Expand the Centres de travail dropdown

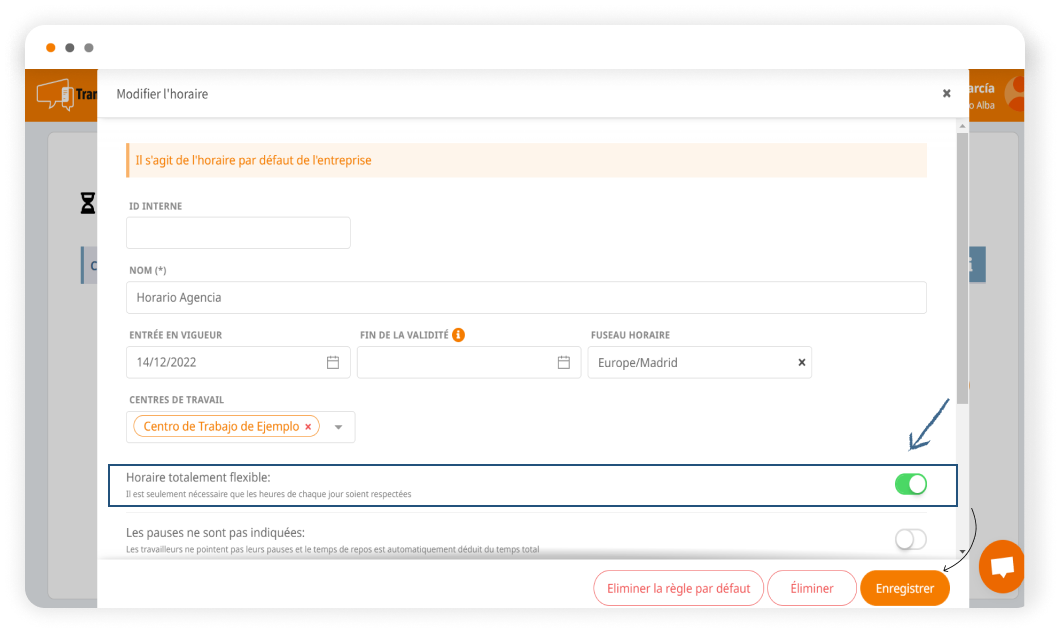tap(338, 427)
